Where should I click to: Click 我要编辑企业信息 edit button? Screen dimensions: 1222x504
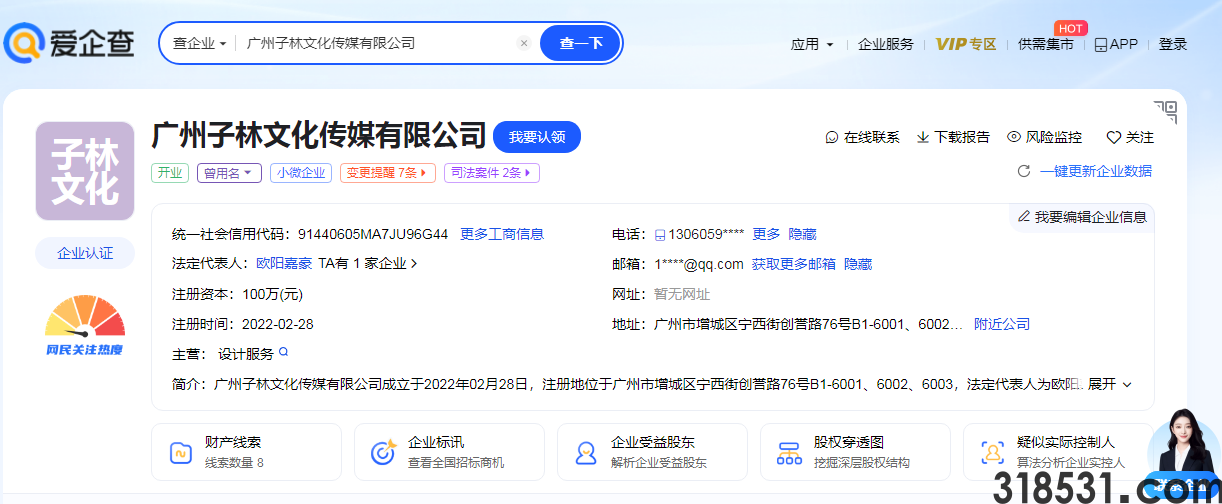tap(1082, 216)
